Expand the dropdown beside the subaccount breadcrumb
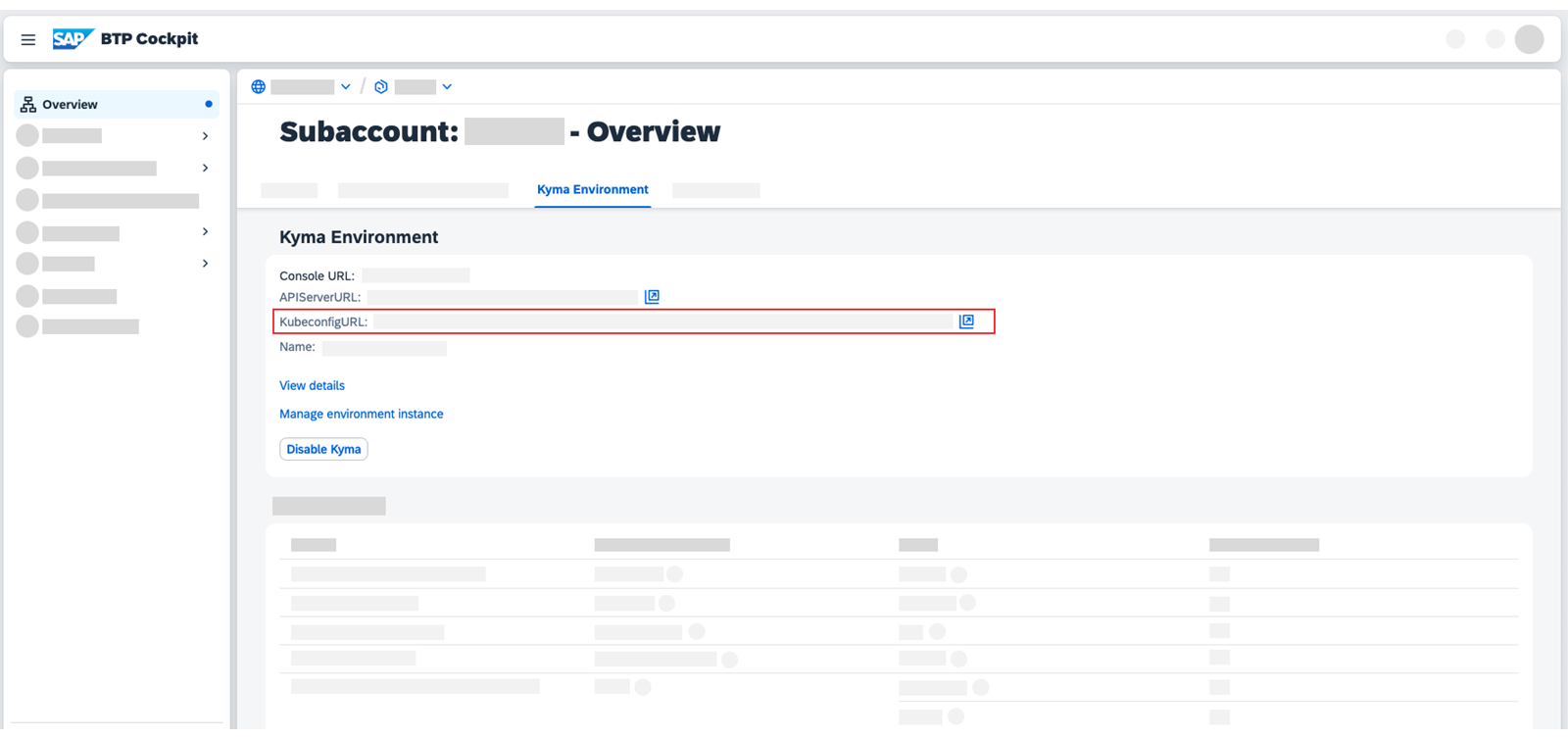The image size is (1568, 739). (x=447, y=87)
